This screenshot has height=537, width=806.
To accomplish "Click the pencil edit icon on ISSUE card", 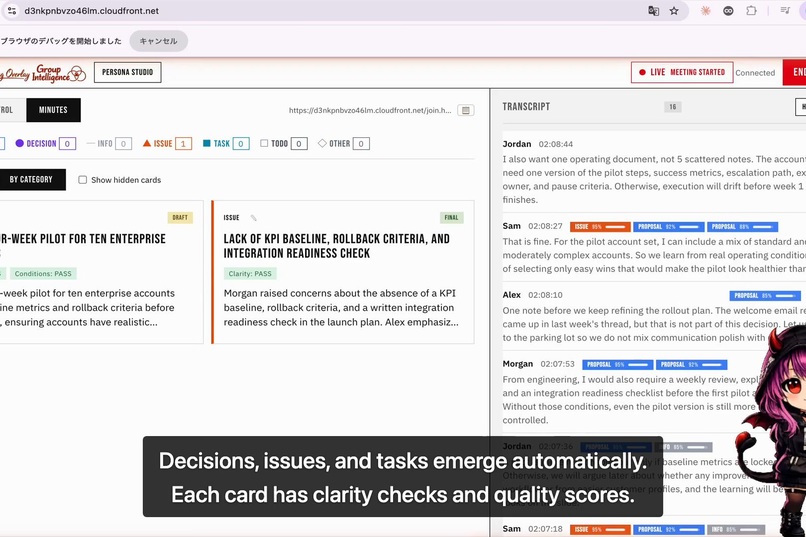I will pyautogui.click(x=253, y=218).
